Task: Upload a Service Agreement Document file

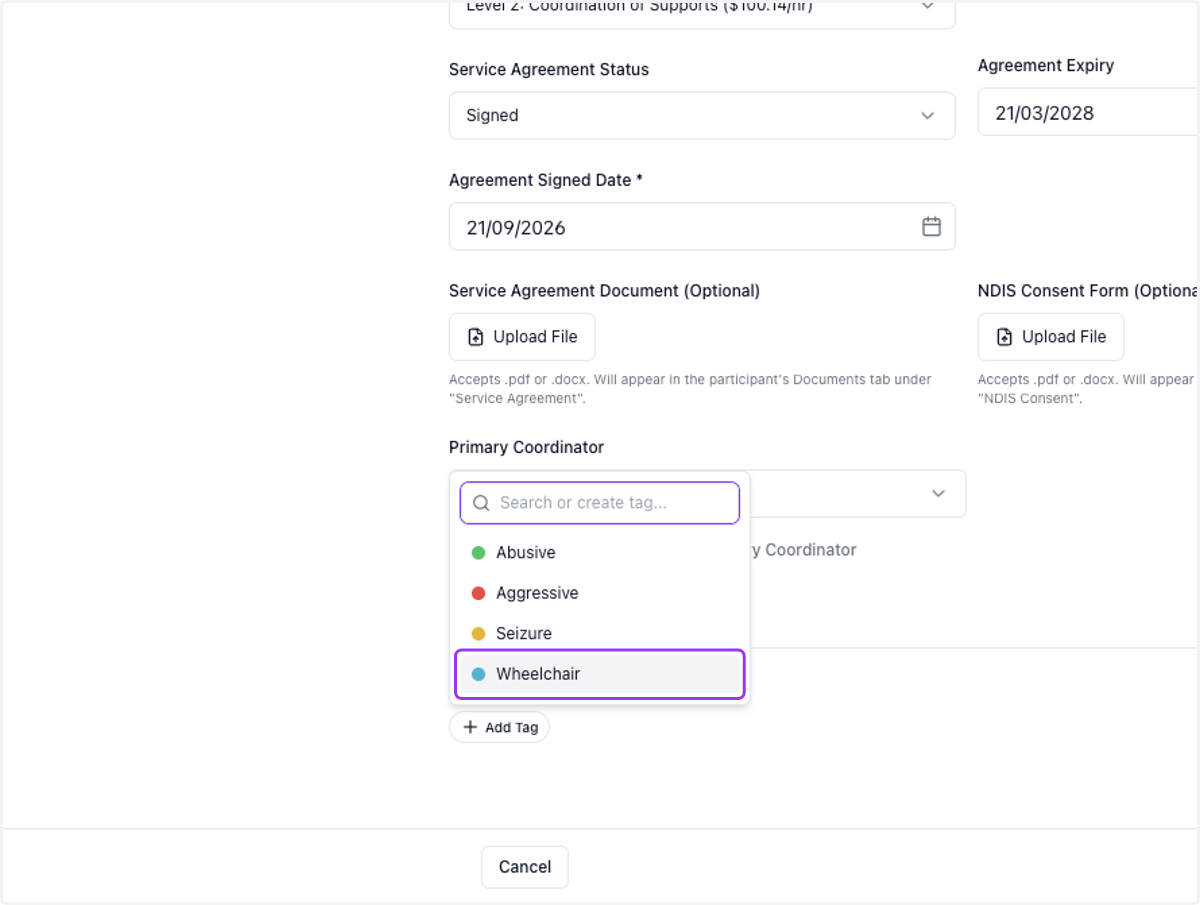Action: [x=522, y=337]
